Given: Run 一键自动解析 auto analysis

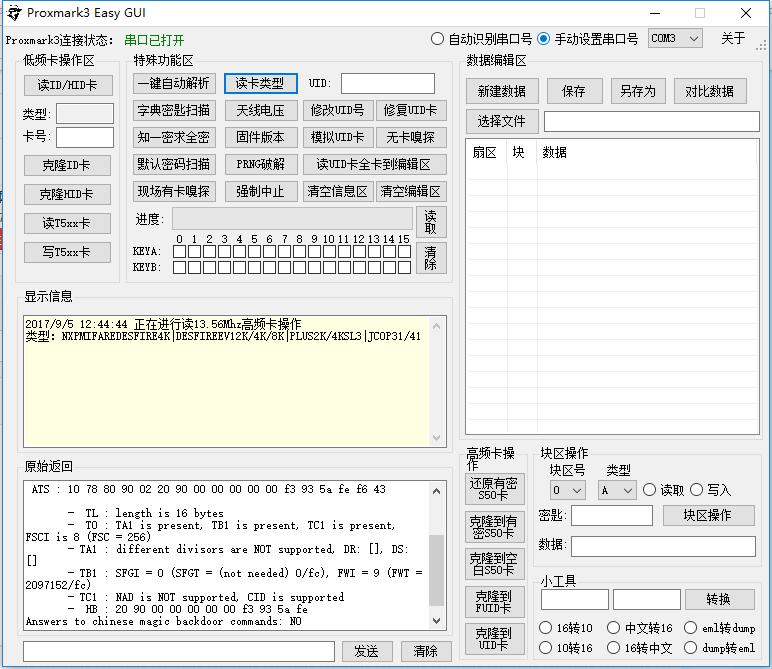Looking at the screenshot, I should (x=174, y=83).
